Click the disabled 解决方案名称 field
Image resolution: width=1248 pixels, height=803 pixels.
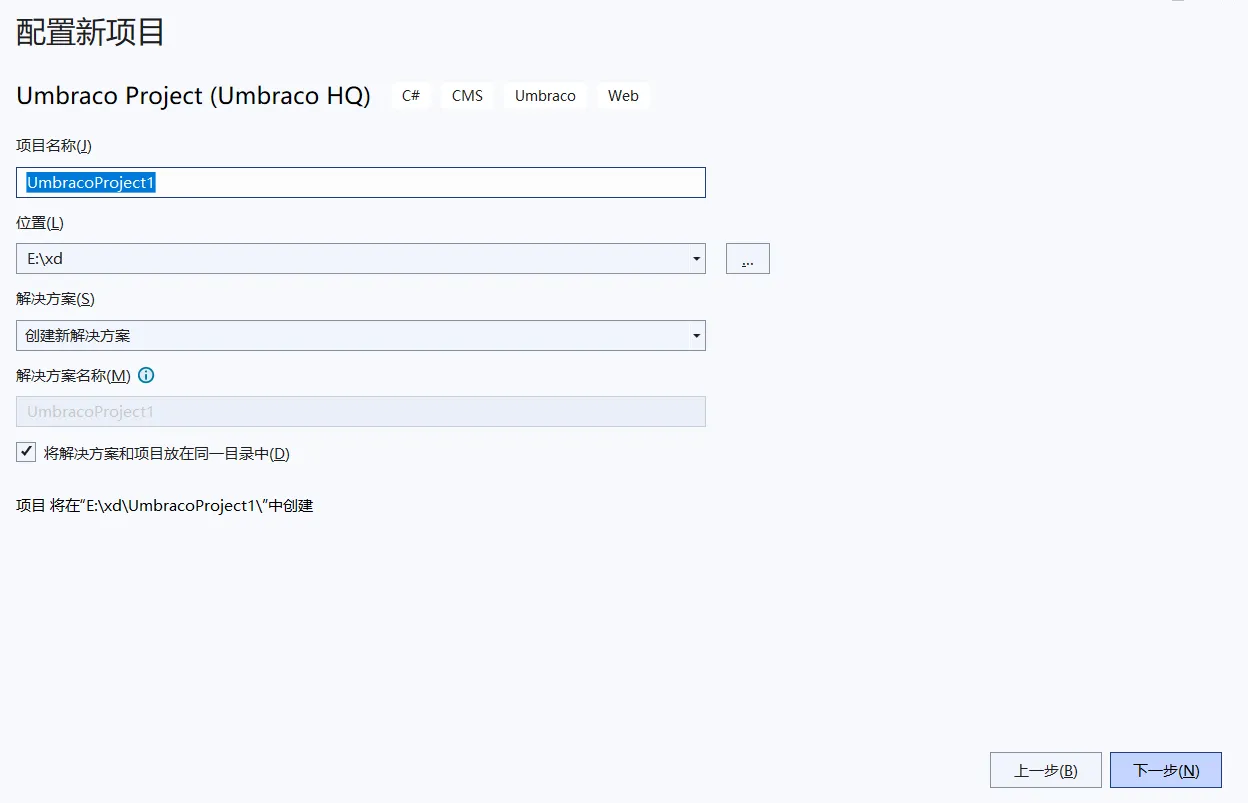[361, 411]
